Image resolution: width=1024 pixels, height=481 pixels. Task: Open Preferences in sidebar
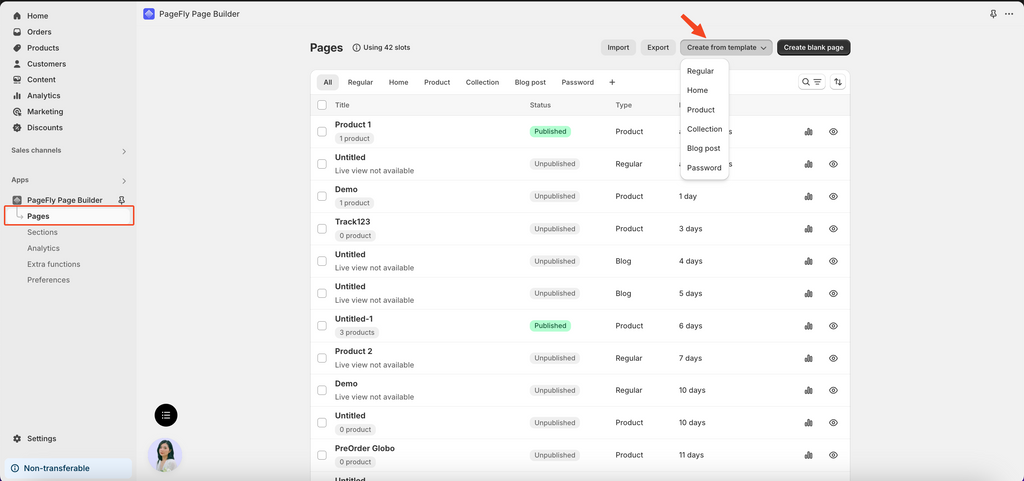pyautogui.click(x=48, y=280)
